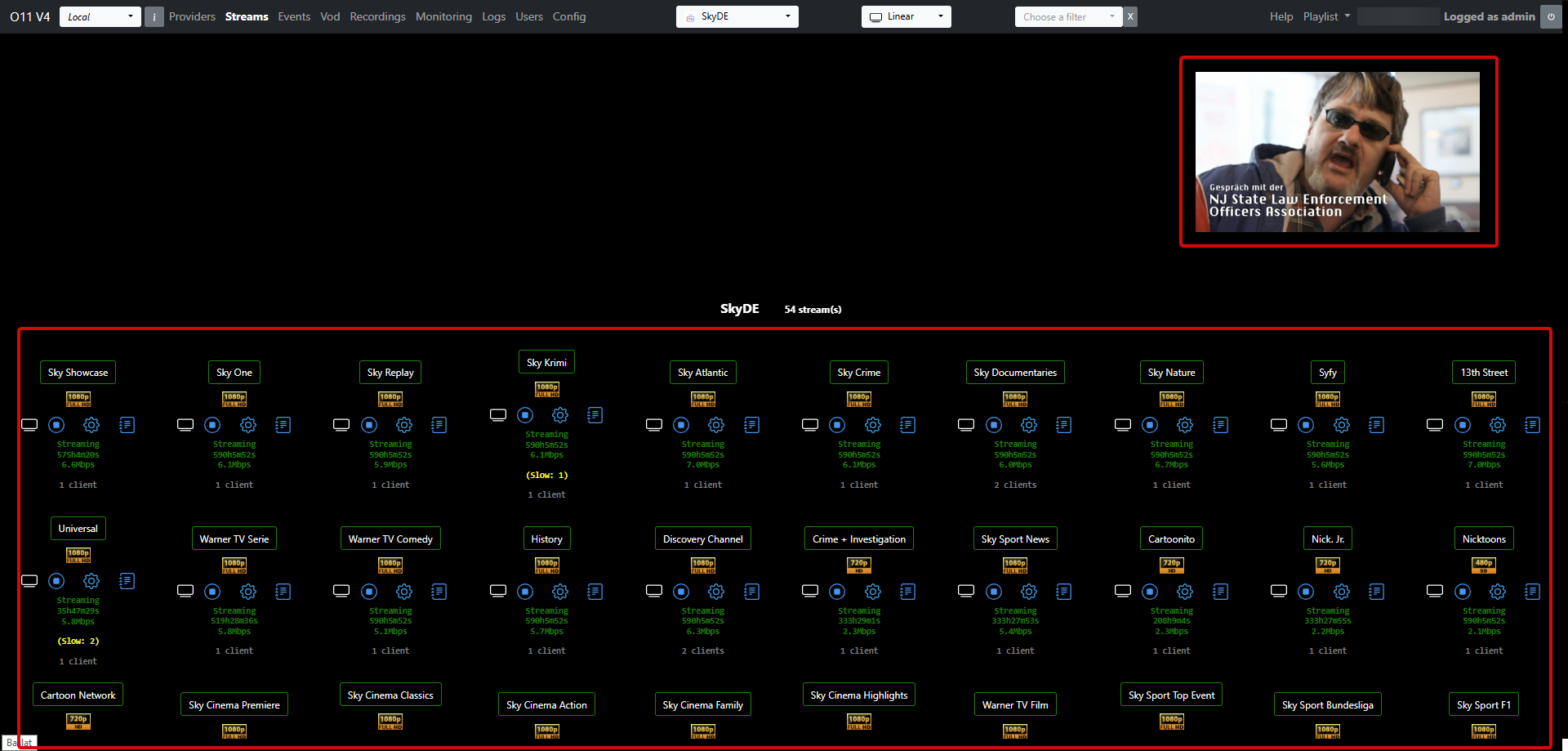Open settings gear for Sky Krimi
The width and height of the screenshot is (1568, 751).
tap(560, 415)
